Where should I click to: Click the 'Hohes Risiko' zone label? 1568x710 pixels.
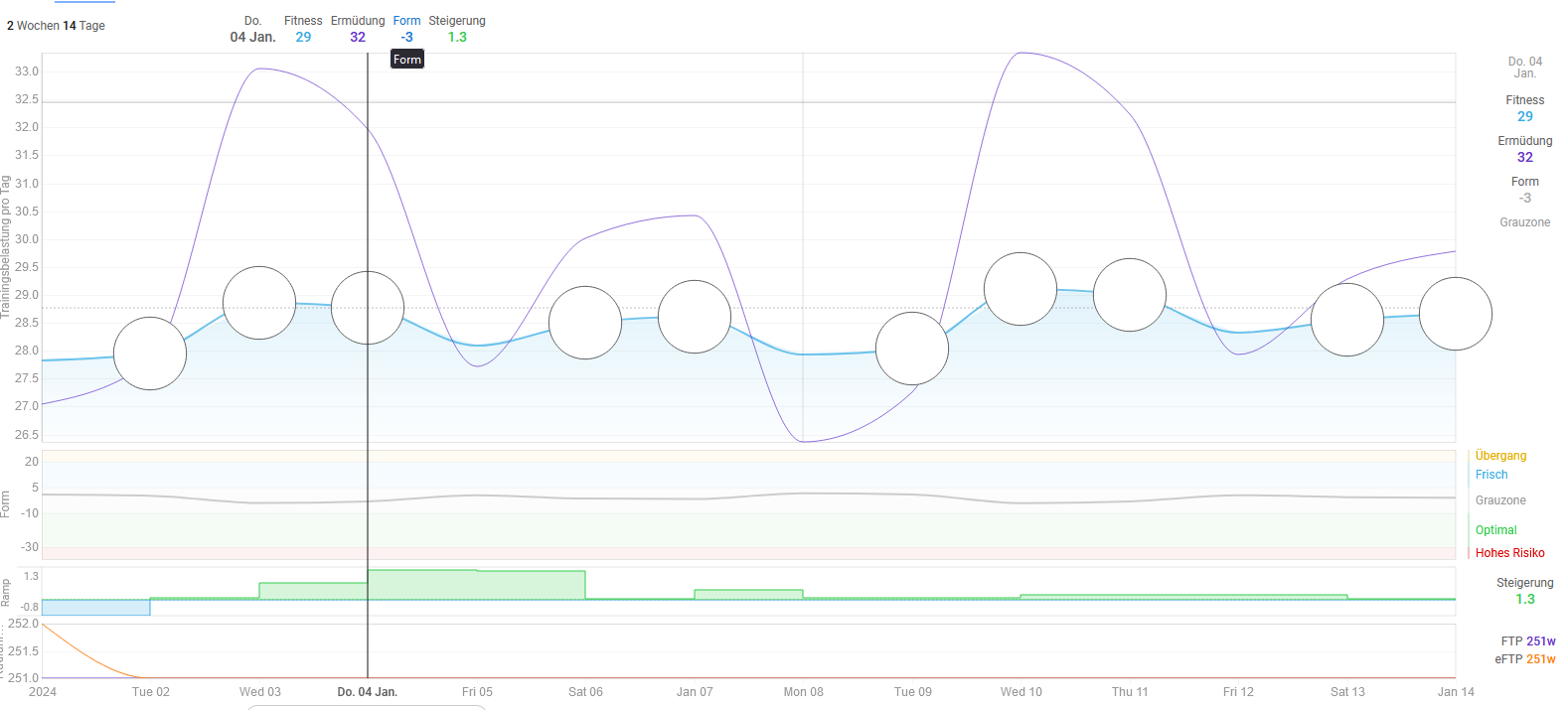[x=1509, y=553]
